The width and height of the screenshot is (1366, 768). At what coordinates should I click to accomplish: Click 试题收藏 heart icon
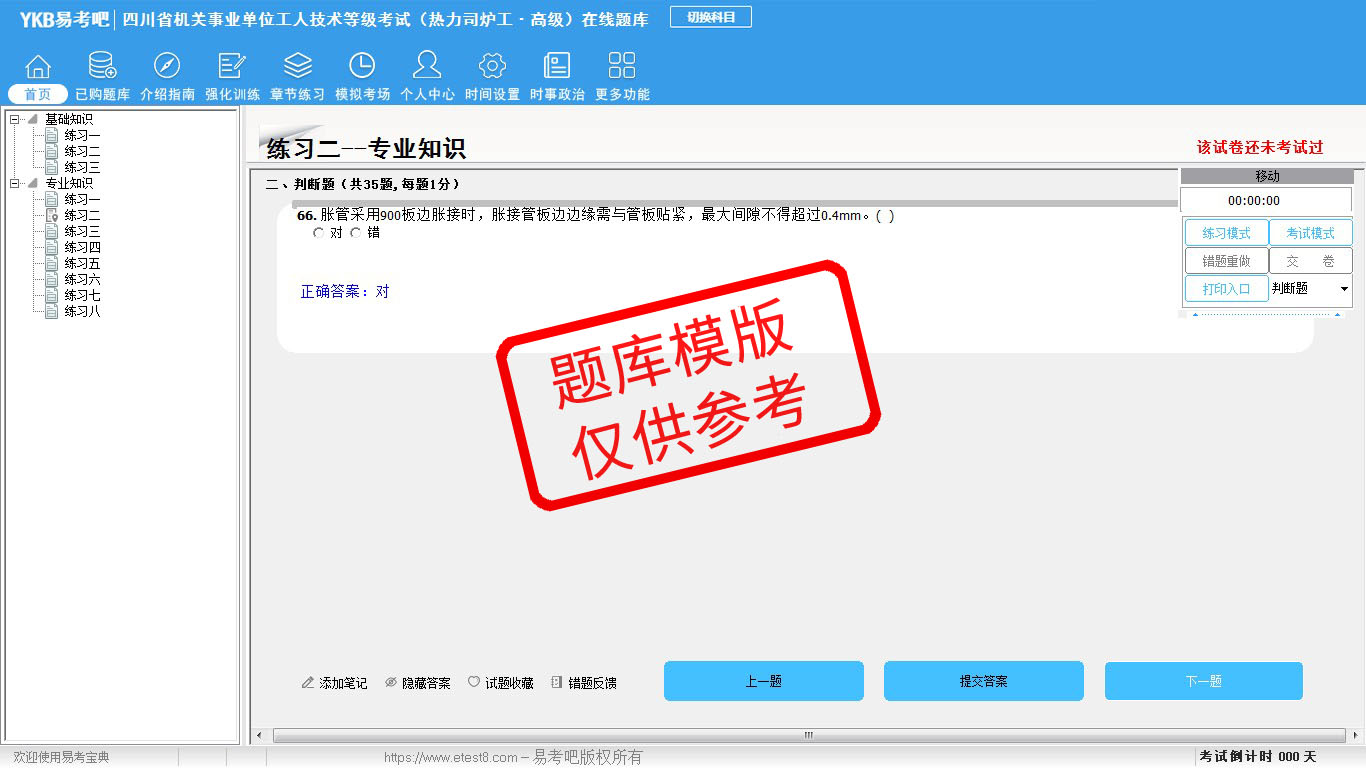tap(474, 683)
